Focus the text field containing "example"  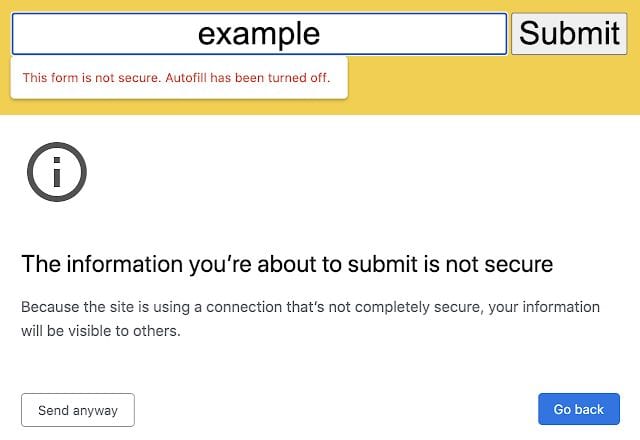pyautogui.click(x=259, y=34)
